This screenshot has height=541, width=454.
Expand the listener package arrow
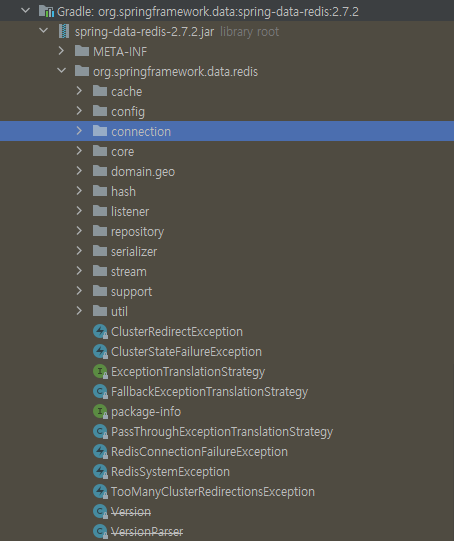tap(79, 211)
